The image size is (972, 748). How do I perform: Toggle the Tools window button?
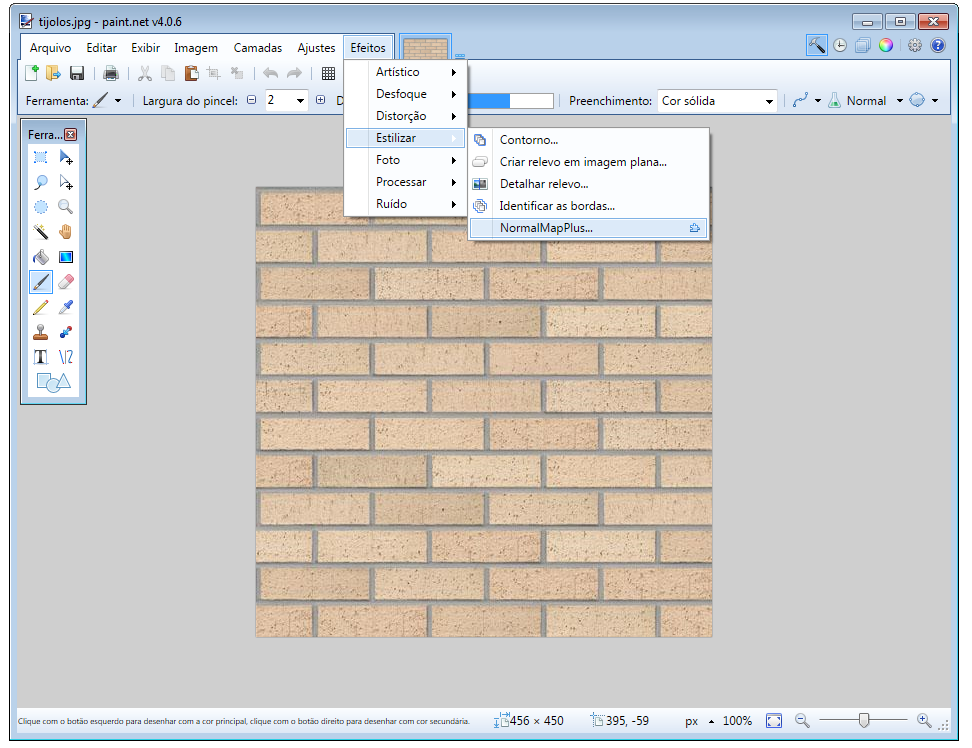point(817,45)
